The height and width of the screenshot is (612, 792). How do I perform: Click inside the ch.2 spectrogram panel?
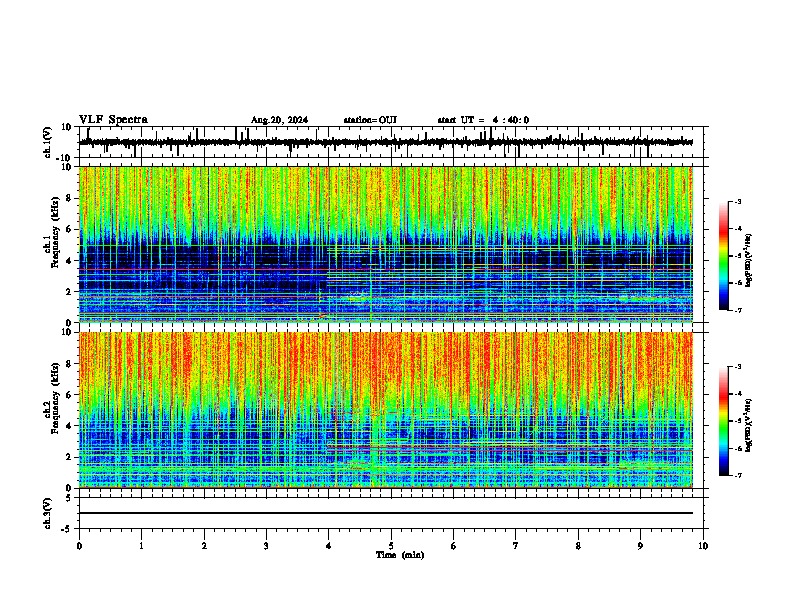coord(385,410)
